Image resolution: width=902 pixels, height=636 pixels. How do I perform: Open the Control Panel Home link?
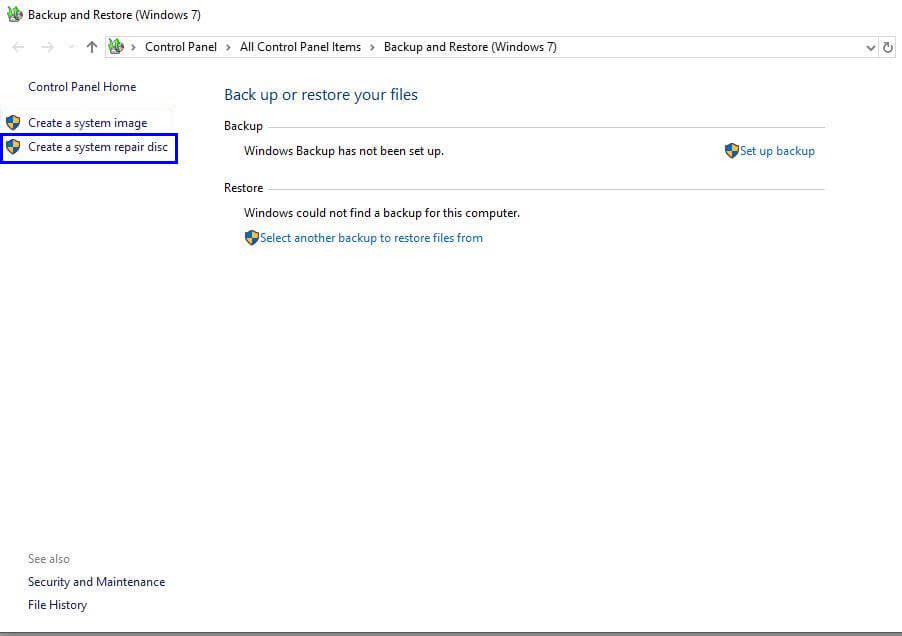point(82,87)
